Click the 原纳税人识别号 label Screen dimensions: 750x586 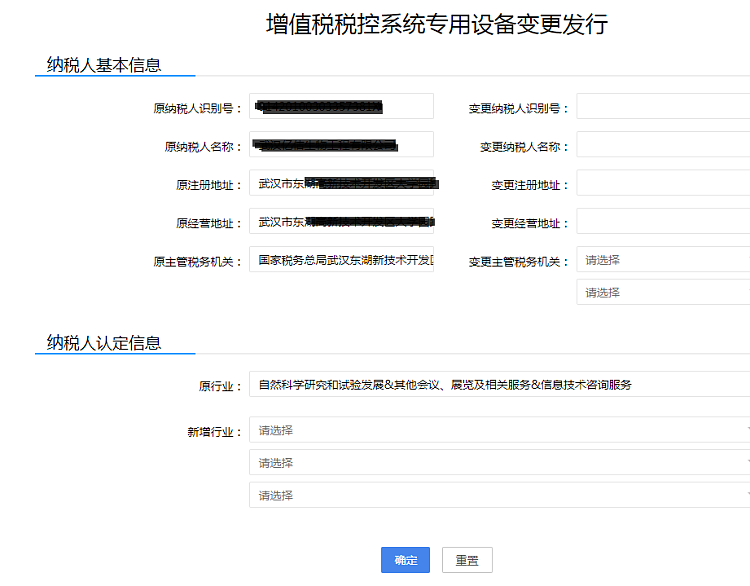click(197, 109)
